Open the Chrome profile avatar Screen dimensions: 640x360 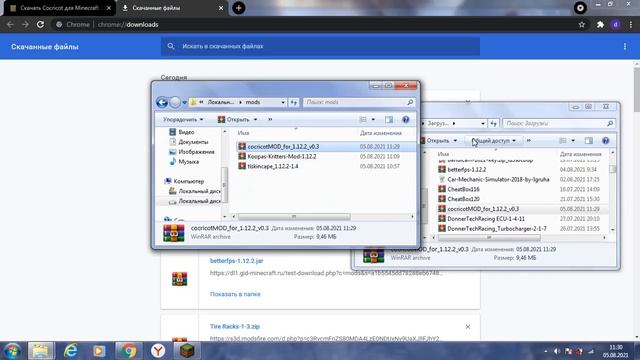[x=616, y=24]
